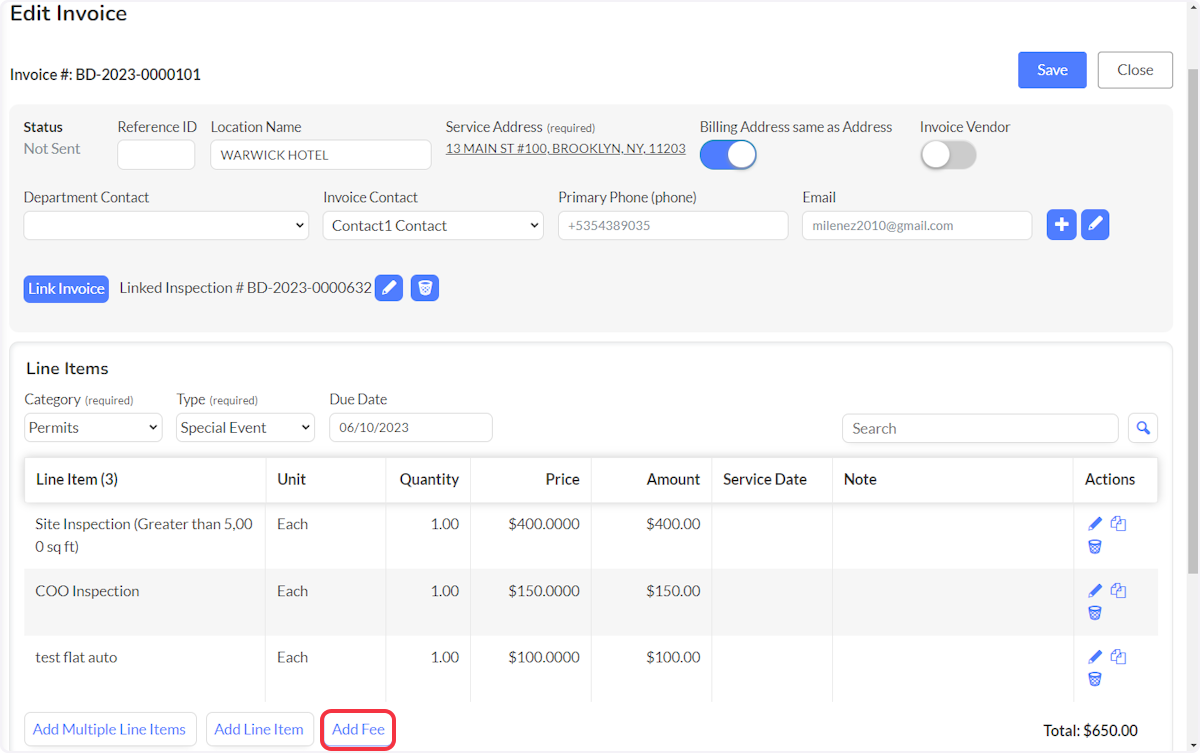This screenshot has width=1200, height=753.
Task: Click the Link Invoice button
Action: pos(66,288)
